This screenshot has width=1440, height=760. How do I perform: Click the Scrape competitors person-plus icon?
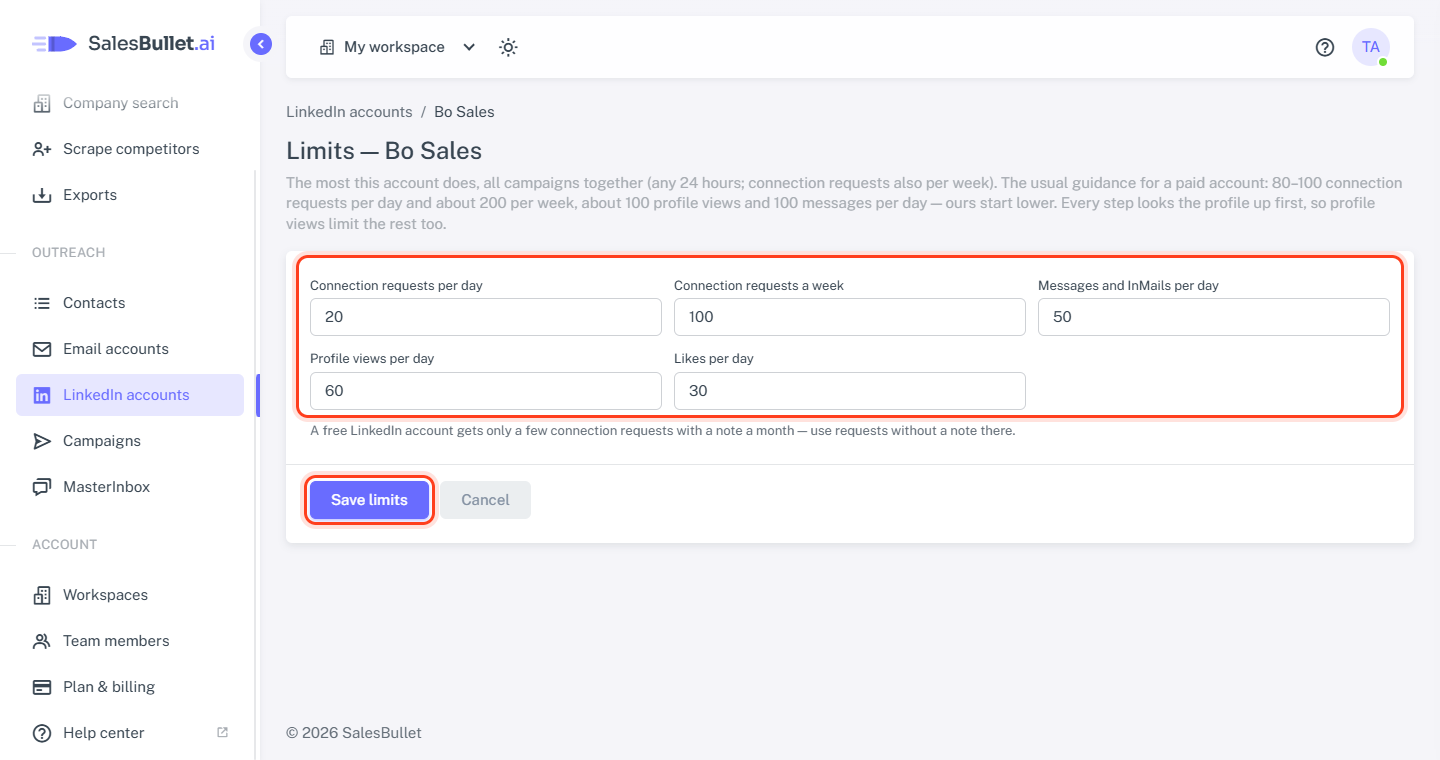(x=42, y=149)
